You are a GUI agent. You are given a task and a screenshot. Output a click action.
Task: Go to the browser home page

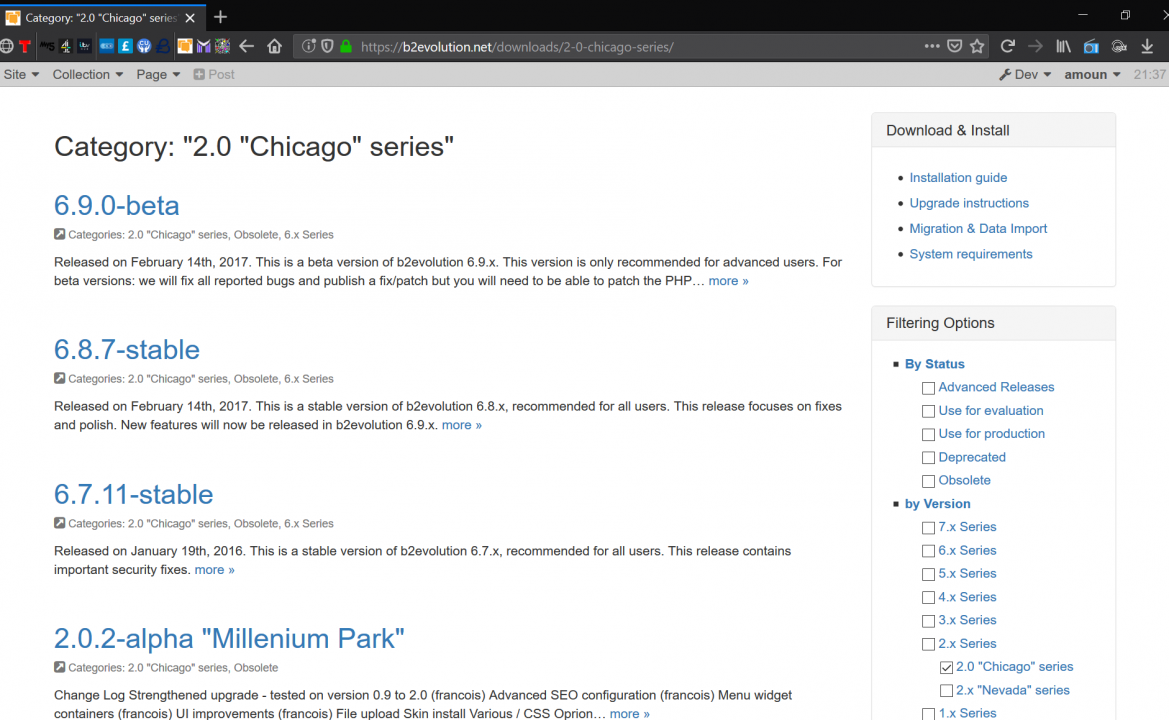(274, 46)
